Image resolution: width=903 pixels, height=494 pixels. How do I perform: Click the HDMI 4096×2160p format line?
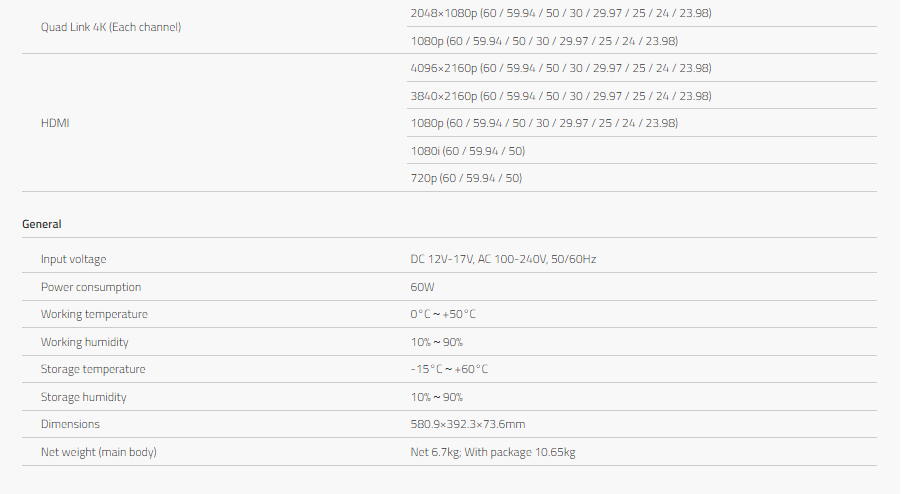pos(560,68)
